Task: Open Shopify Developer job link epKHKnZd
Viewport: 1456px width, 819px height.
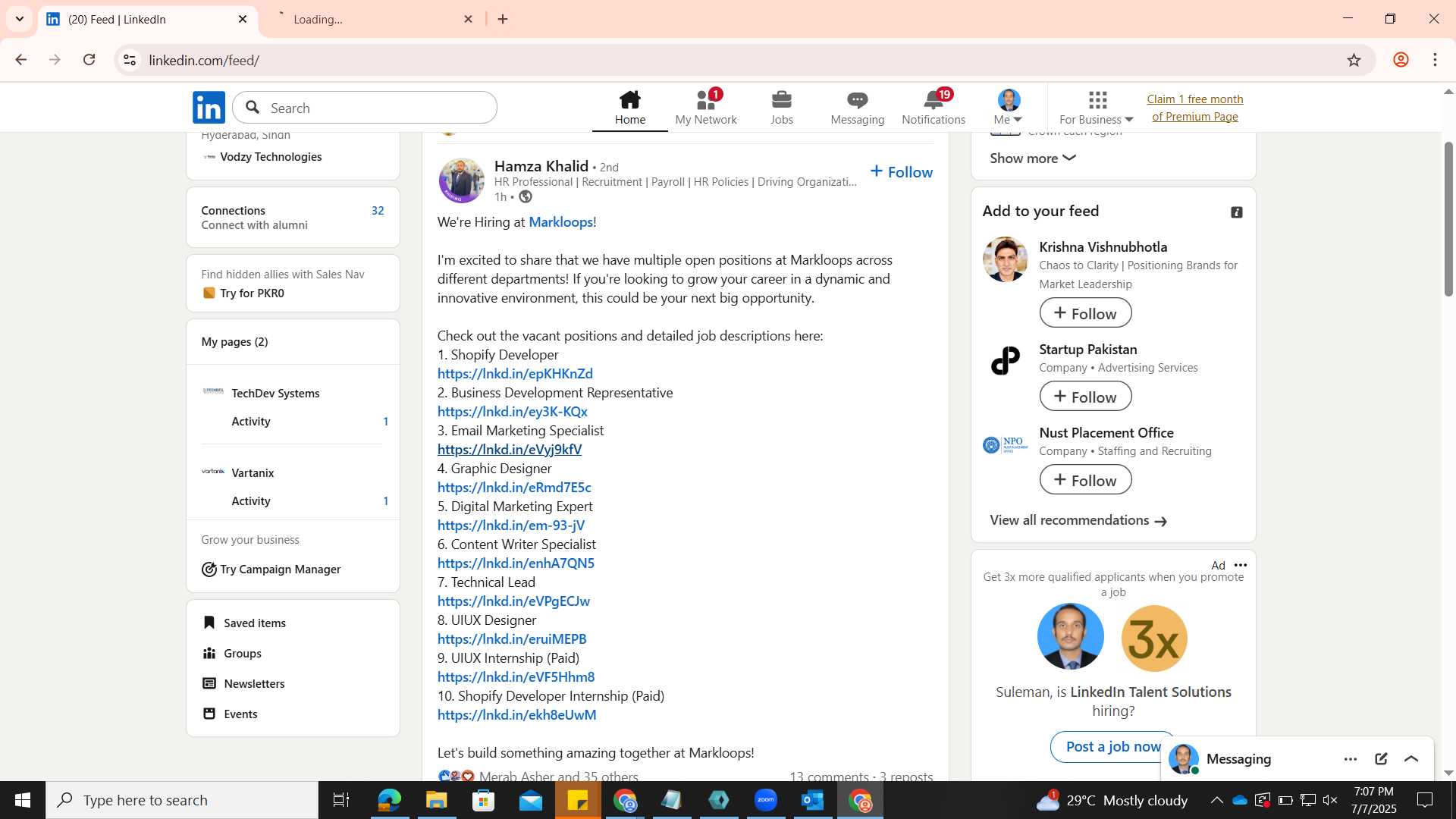Action: tap(515, 374)
